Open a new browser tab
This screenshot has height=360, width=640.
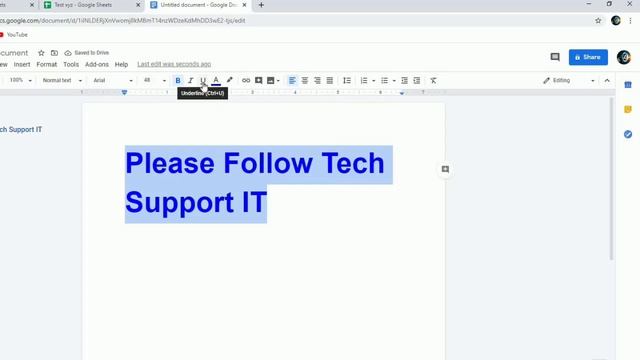(261, 5)
